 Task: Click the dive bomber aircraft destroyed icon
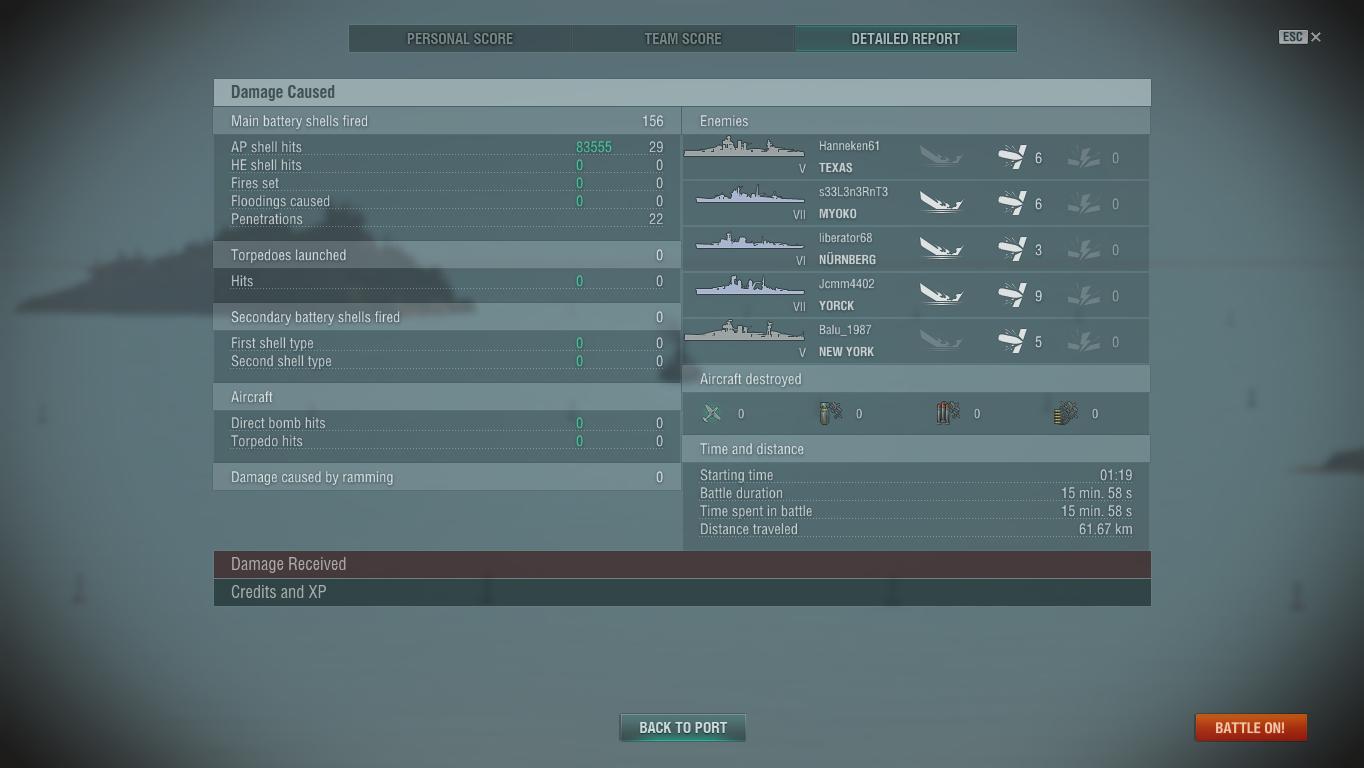[x=830, y=413]
